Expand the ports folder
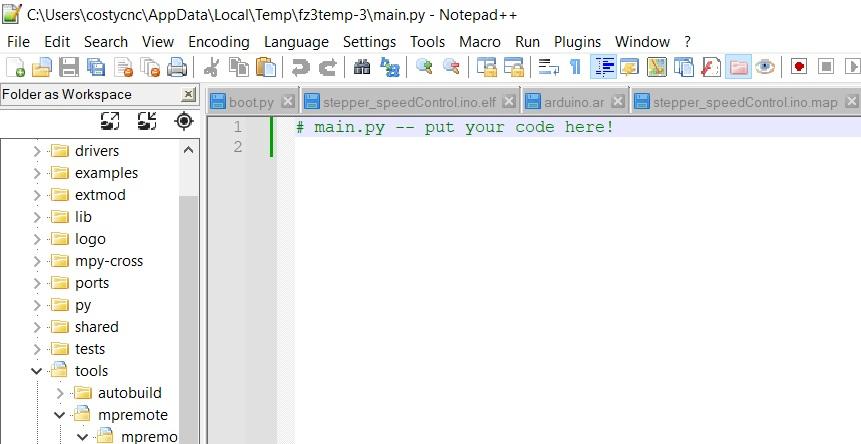The image size is (861, 444). [37, 283]
